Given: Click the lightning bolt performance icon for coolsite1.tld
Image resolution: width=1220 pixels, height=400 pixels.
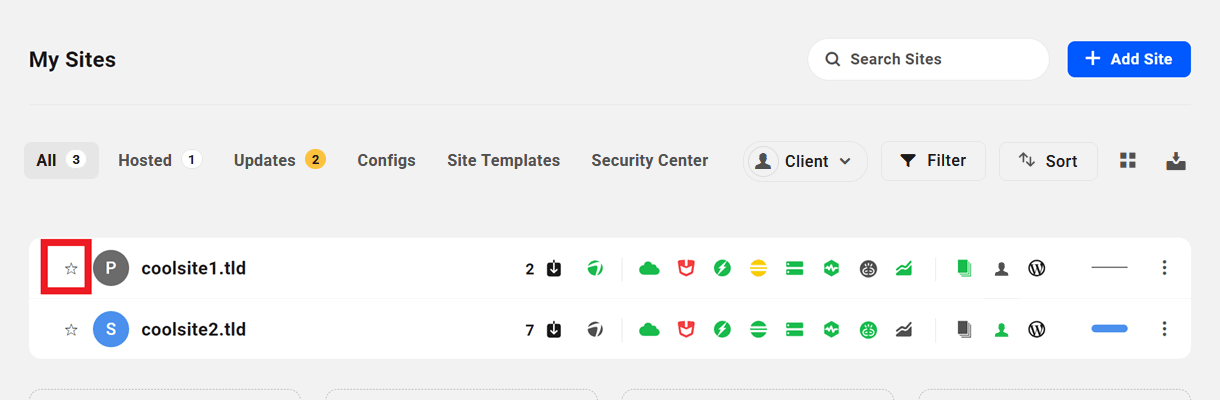Looking at the screenshot, I should tap(722, 268).
